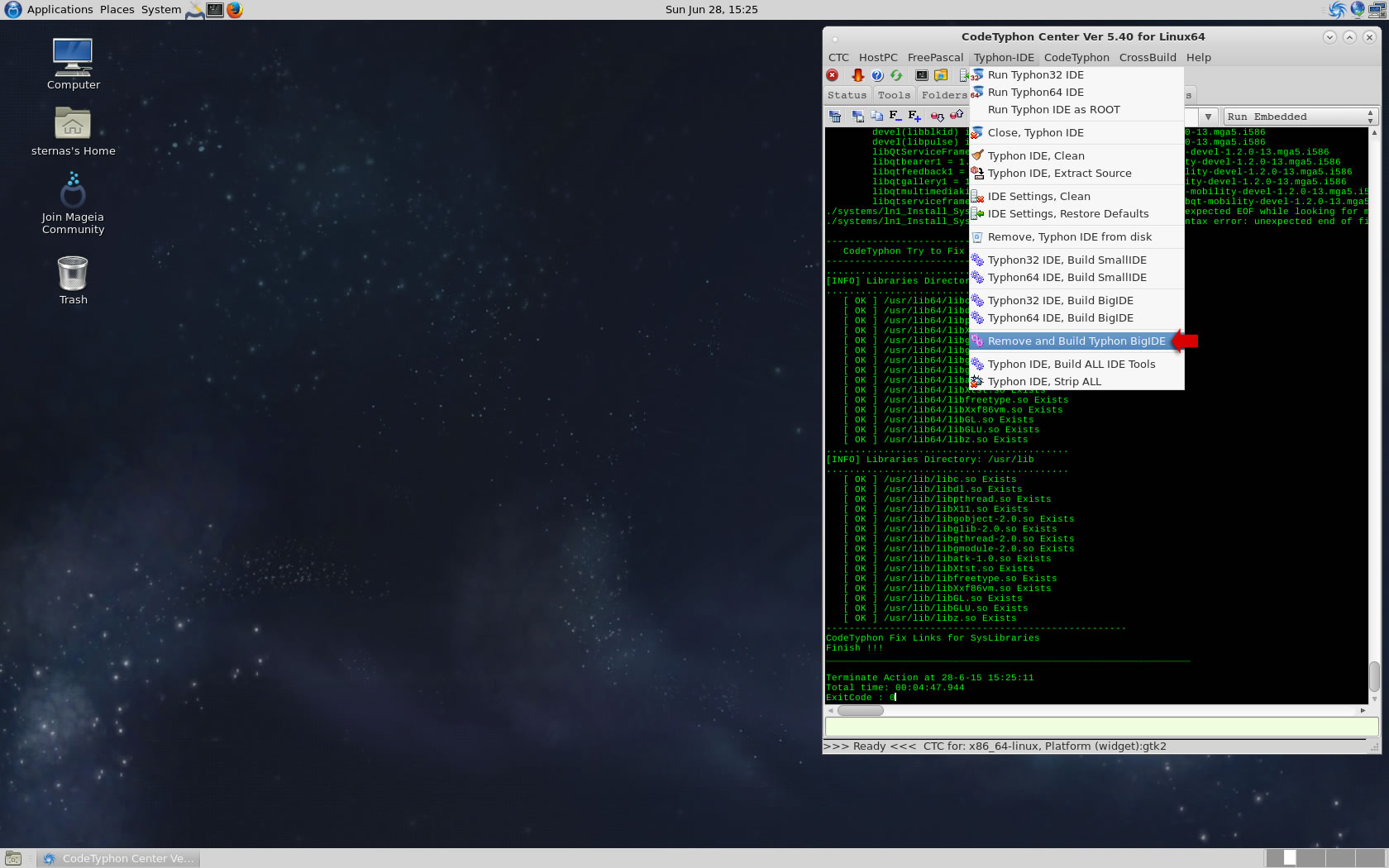Click the network globe tray icon
The width and height of the screenshot is (1389, 868).
[1357, 10]
